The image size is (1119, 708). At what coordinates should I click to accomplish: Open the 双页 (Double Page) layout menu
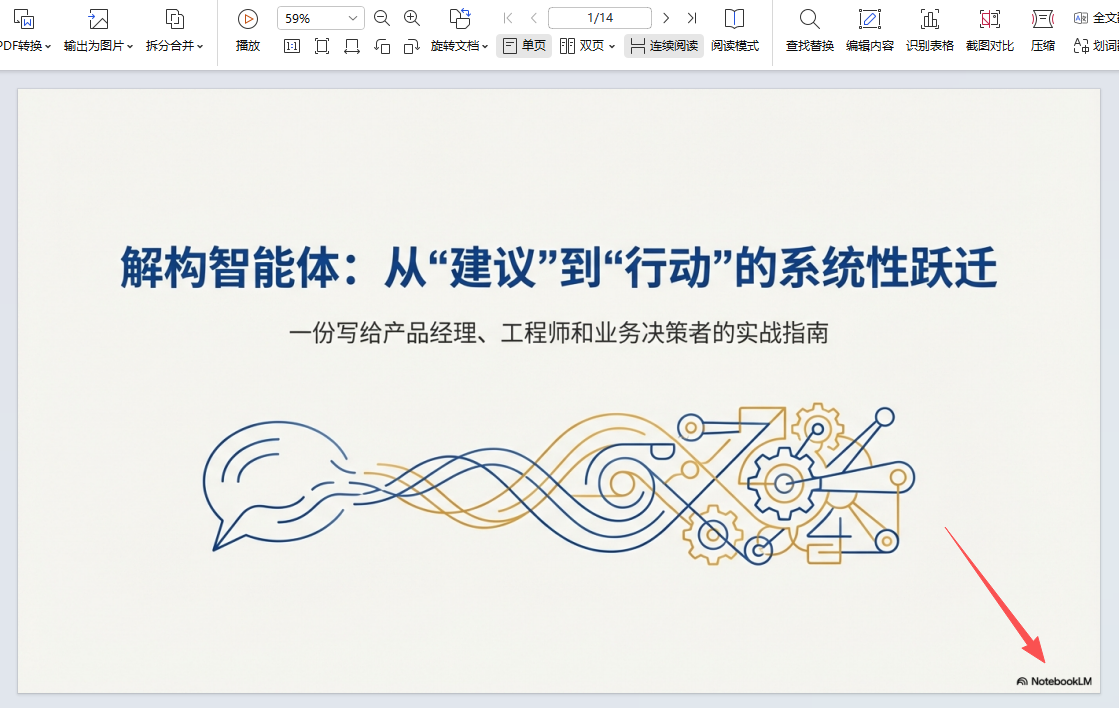pyautogui.click(x=587, y=46)
